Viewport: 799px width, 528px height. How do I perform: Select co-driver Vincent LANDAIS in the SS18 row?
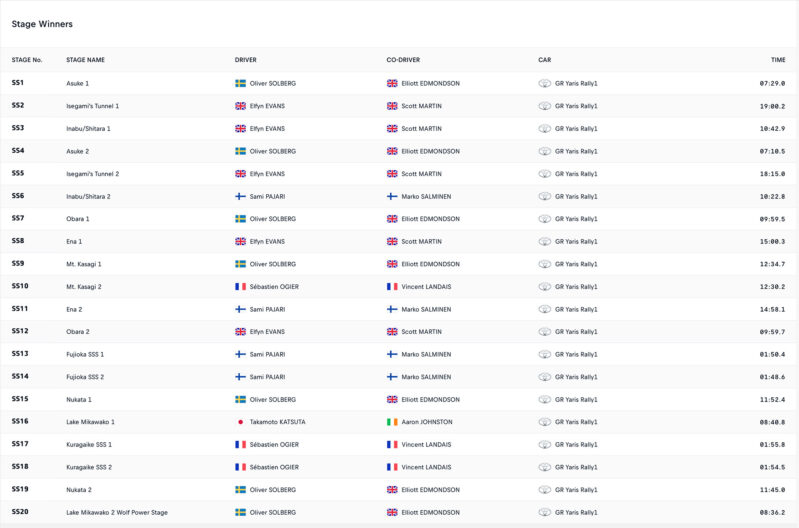tap(427, 467)
